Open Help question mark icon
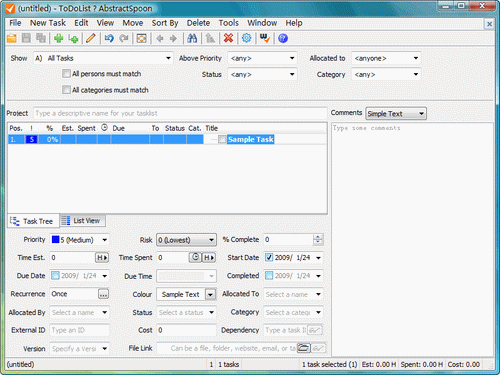Viewport: 500px width, 375px height. click(x=283, y=38)
